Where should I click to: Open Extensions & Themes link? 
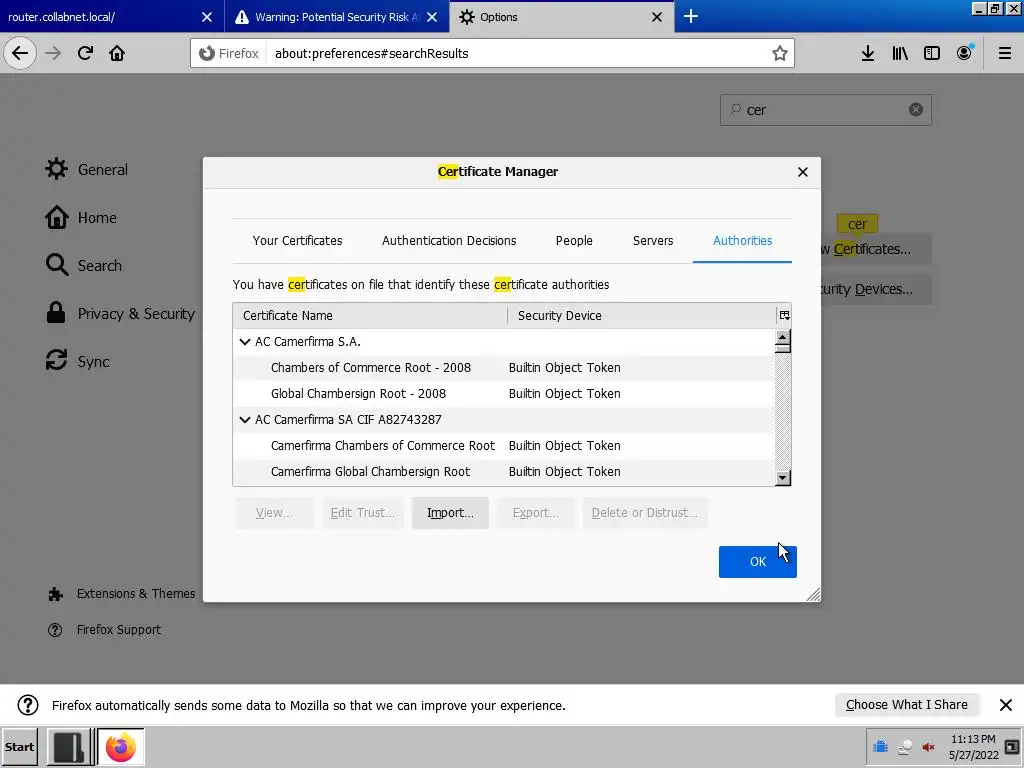click(121, 594)
